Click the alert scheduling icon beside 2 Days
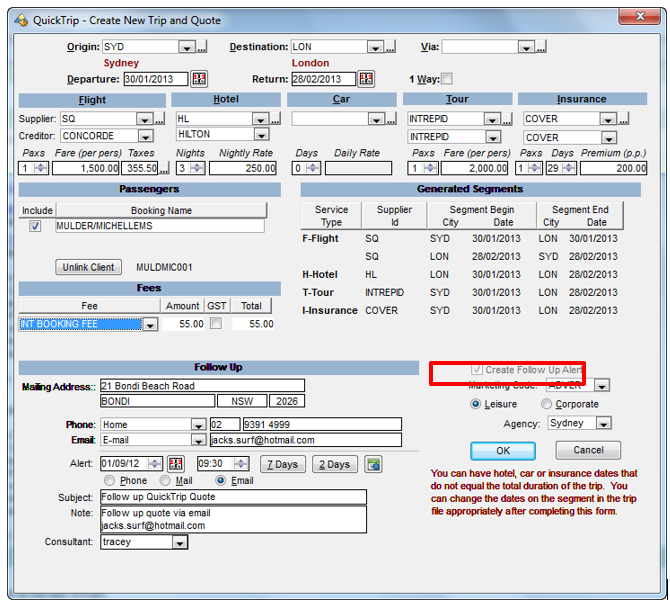This screenshot has width=670, height=602. [374, 464]
